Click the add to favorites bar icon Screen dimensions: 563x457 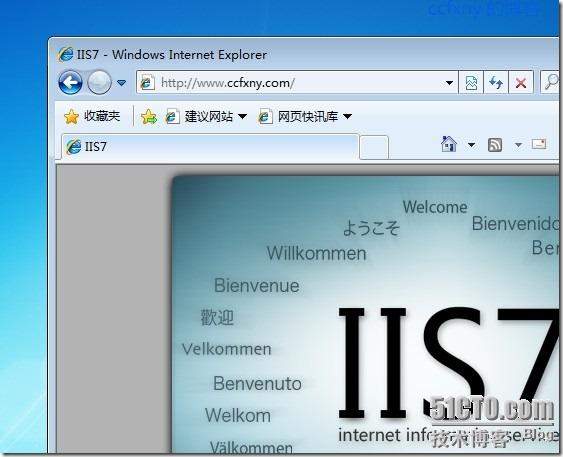click(149, 117)
